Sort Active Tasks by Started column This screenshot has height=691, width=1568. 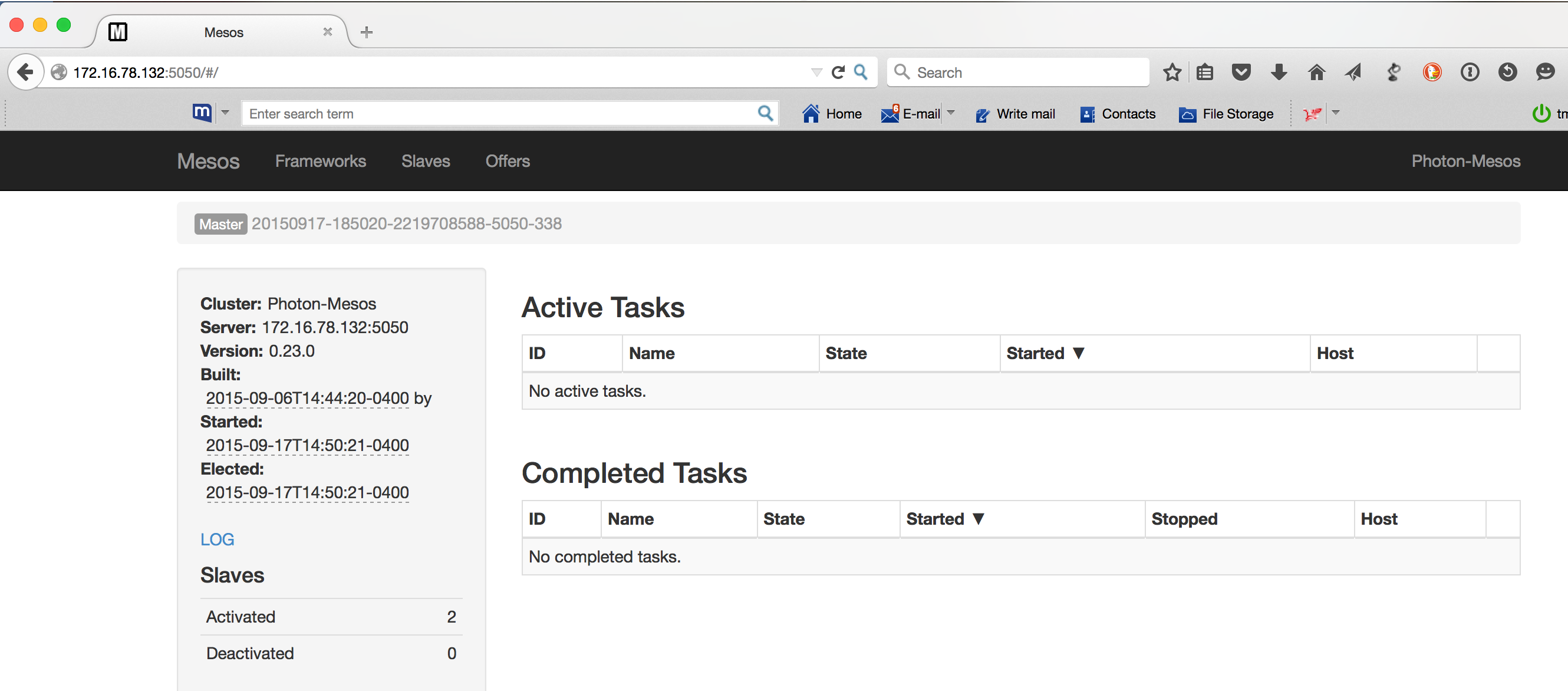click(x=1045, y=353)
